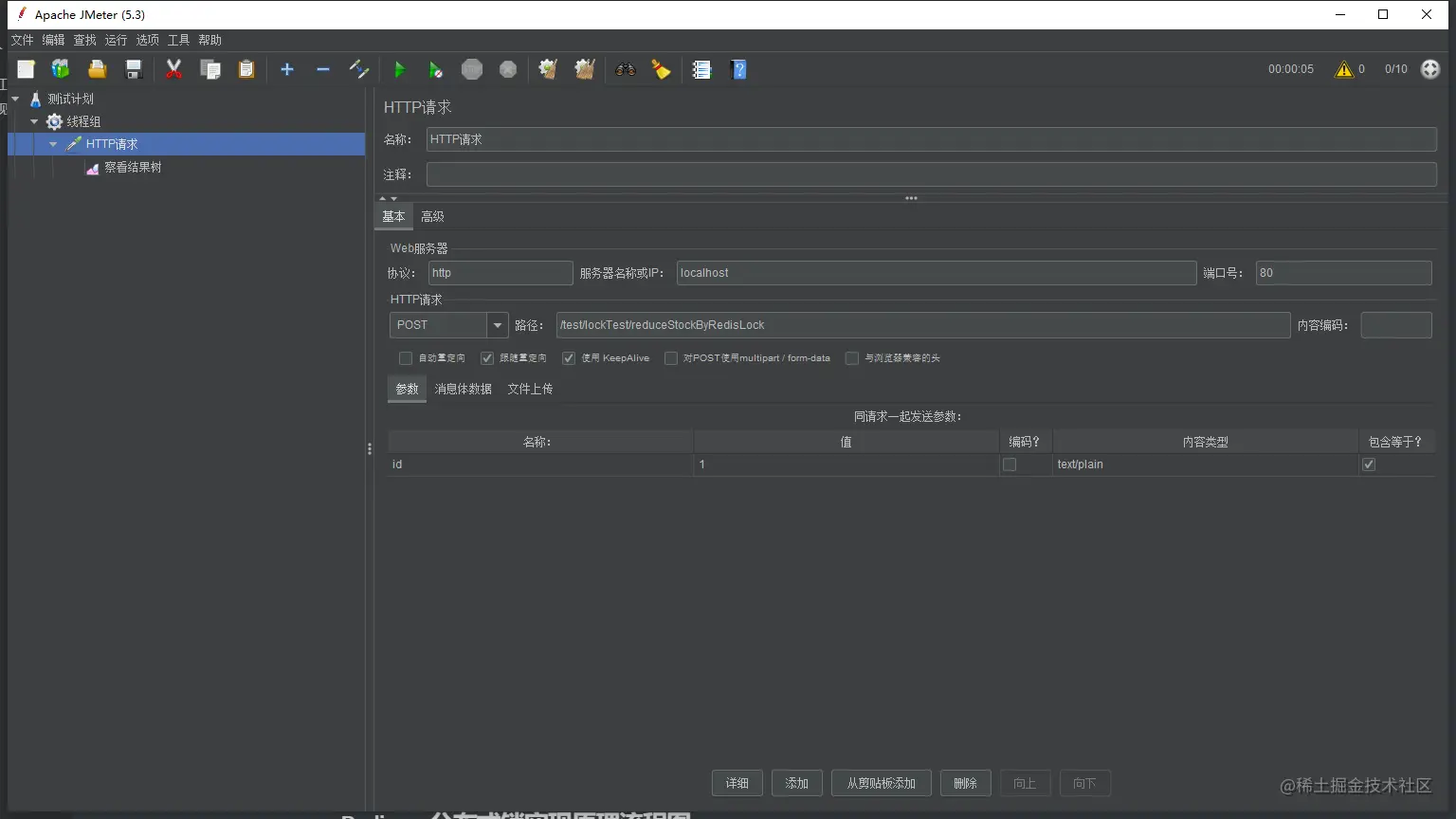This screenshot has height=819, width=1456.
Task: Open the 工具 menu
Action: [178, 40]
